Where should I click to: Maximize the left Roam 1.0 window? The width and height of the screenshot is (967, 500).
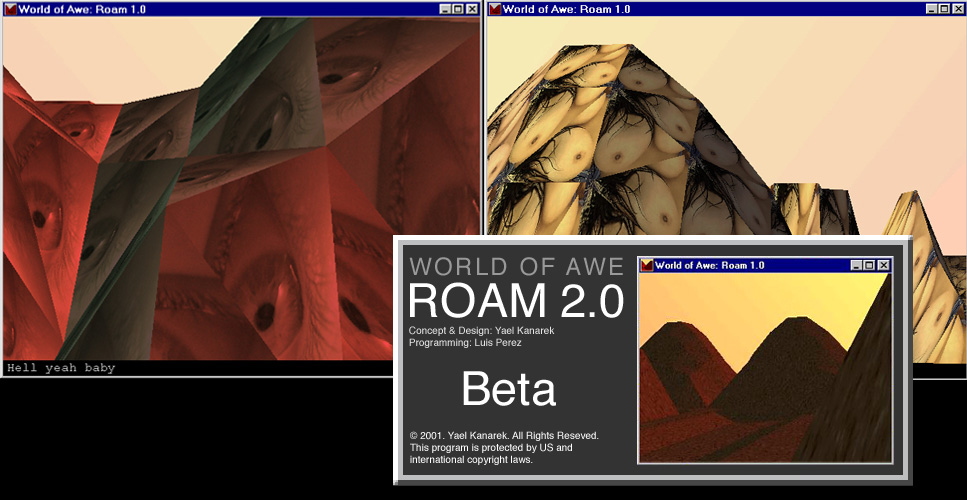458,9
